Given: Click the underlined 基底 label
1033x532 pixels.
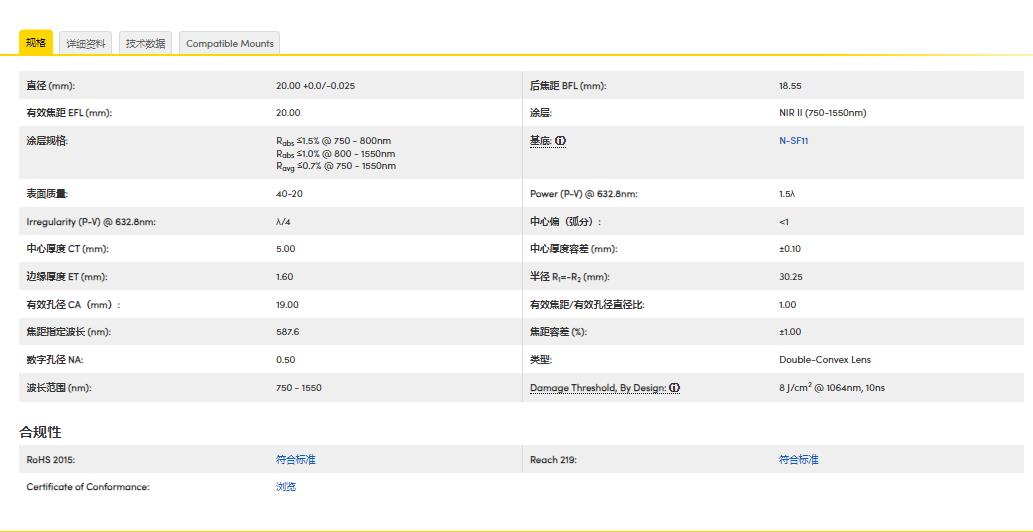Looking at the screenshot, I should click(x=540, y=141).
